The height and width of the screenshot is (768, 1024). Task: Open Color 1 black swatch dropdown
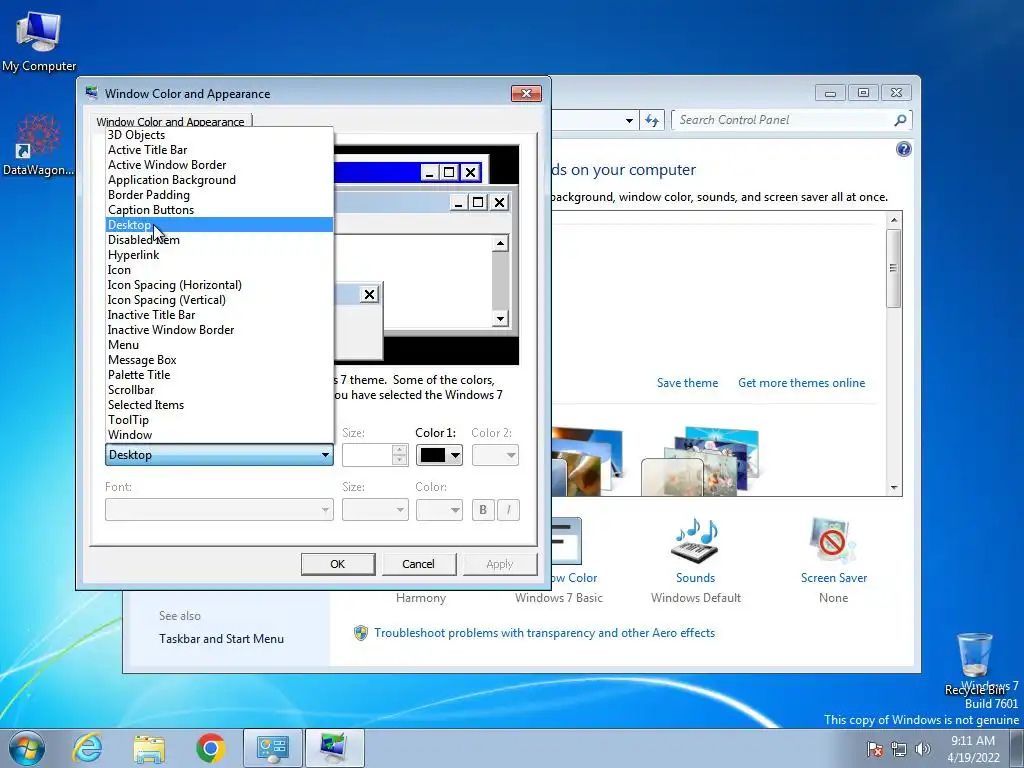(x=439, y=455)
